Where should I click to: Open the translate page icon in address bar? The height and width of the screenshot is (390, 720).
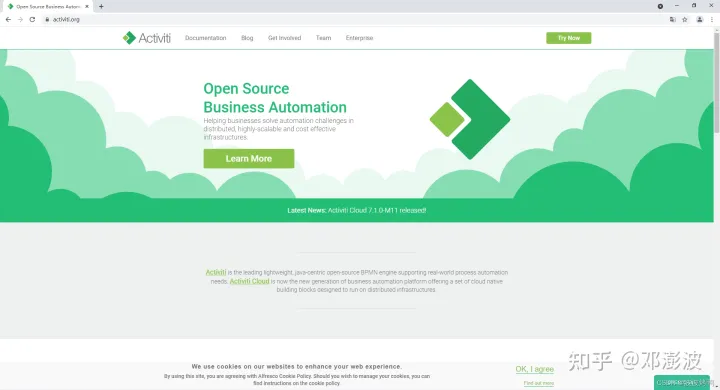point(673,19)
